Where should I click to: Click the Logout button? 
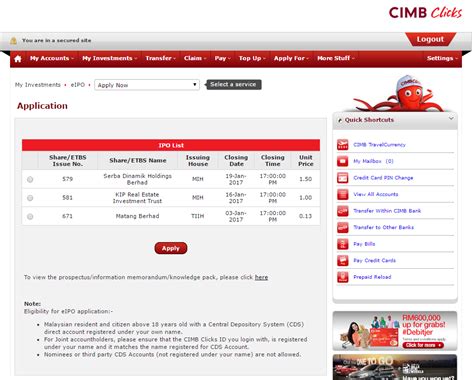coord(430,39)
